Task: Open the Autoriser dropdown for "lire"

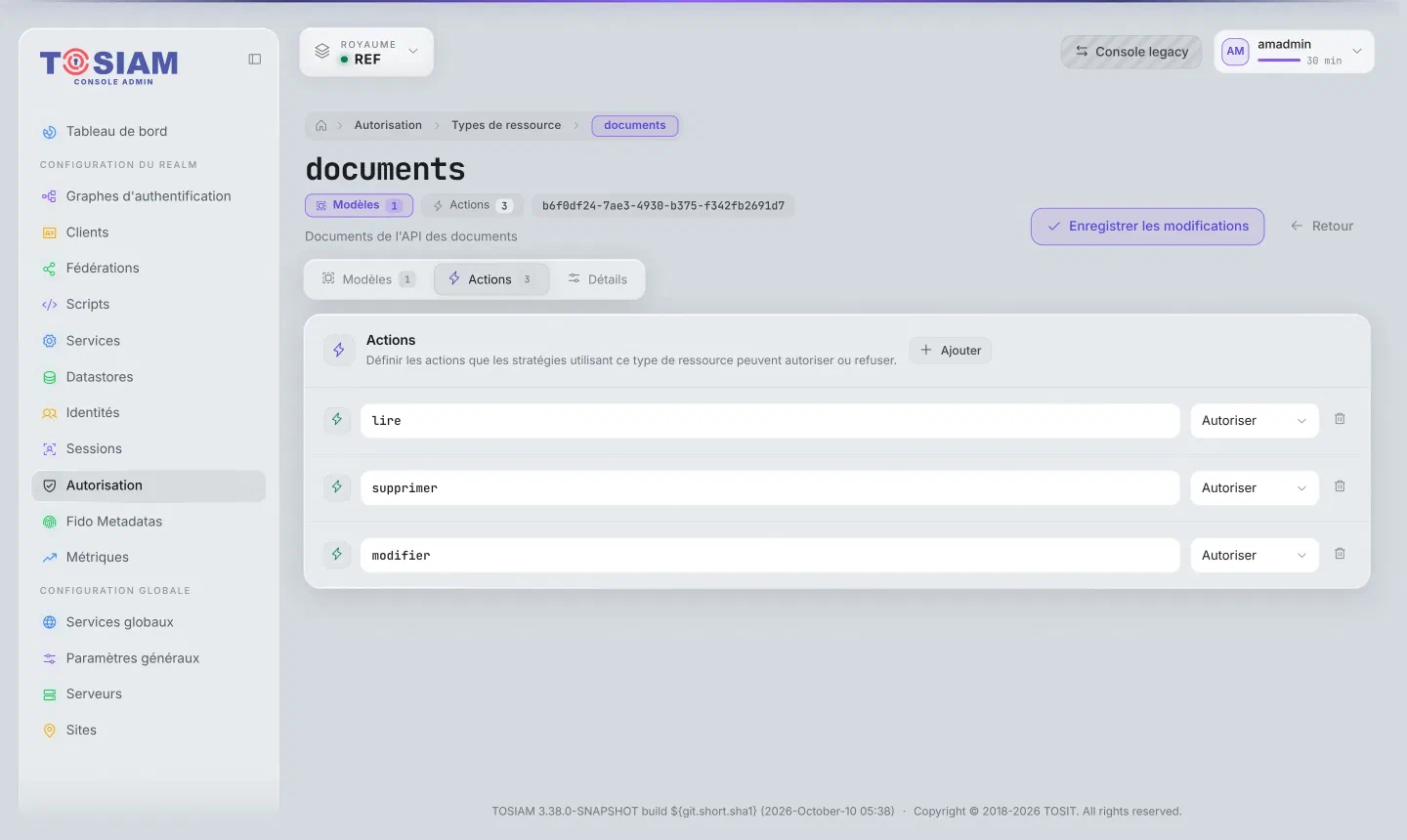Action: pos(1254,421)
